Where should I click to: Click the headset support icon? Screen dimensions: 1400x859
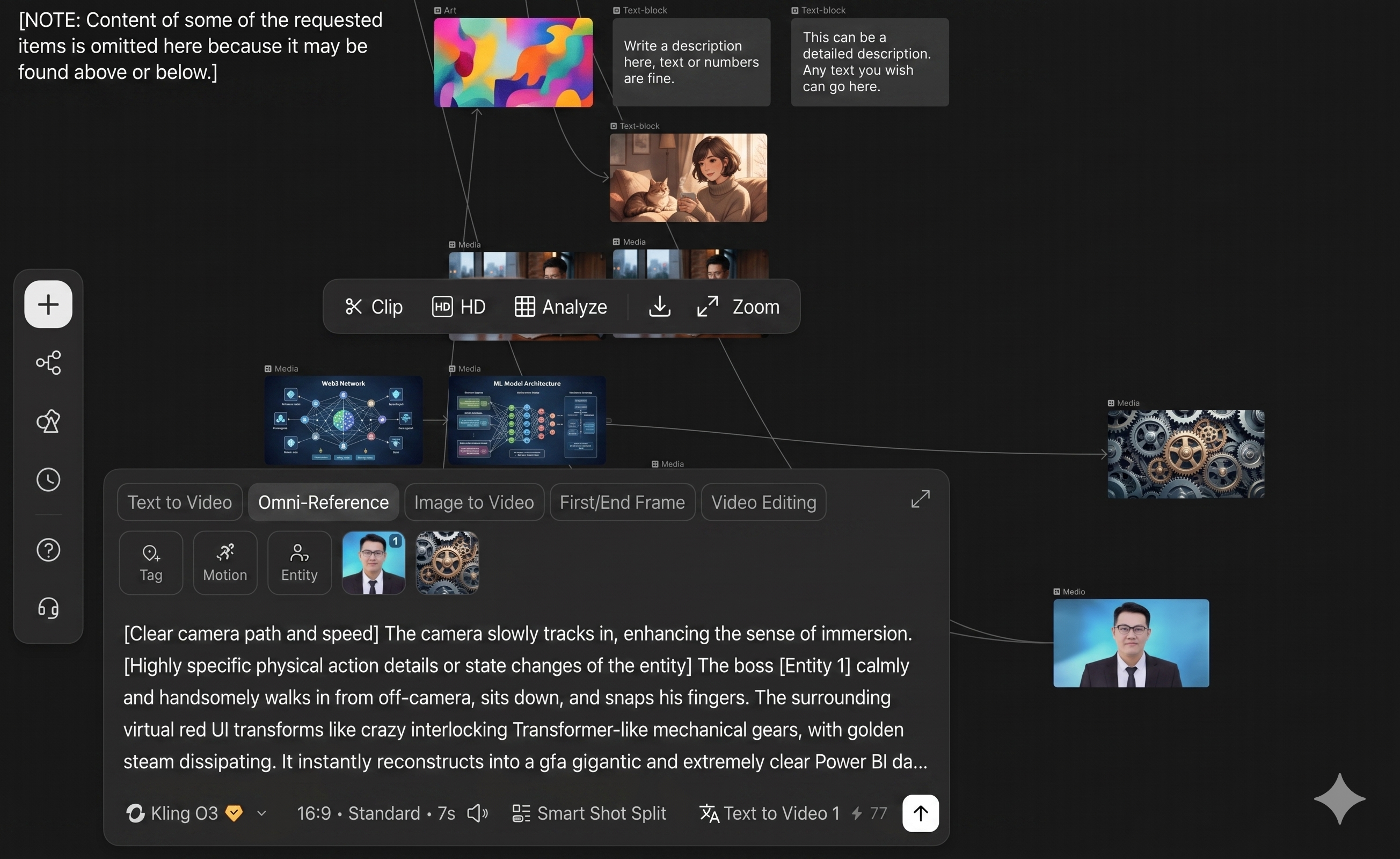(x=48, y=608)
